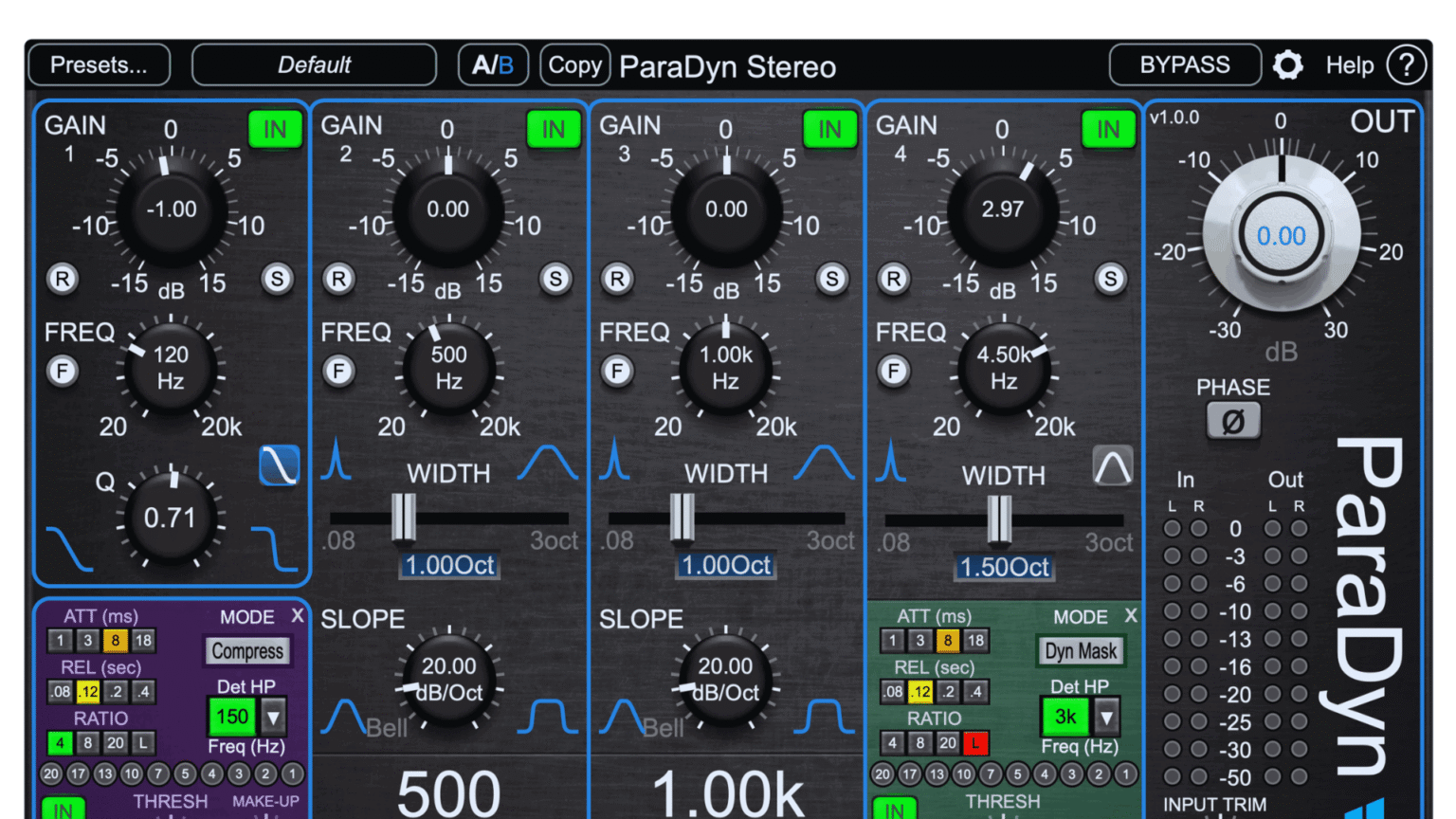This screenshot has height=819, width=1456.
Task: Solo band 1 with S button
Action: [277, 279]
